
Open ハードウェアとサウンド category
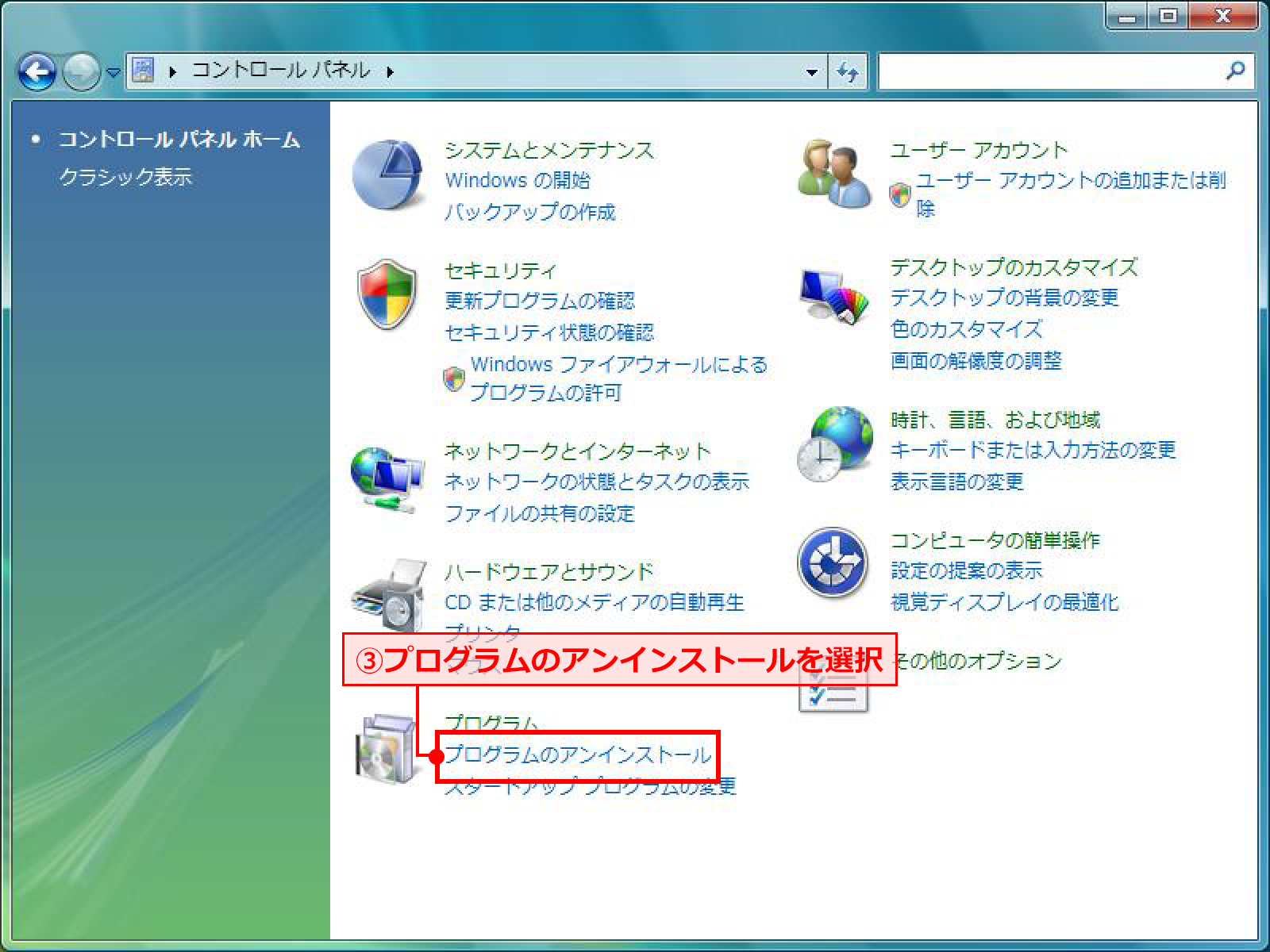[548, 571]
